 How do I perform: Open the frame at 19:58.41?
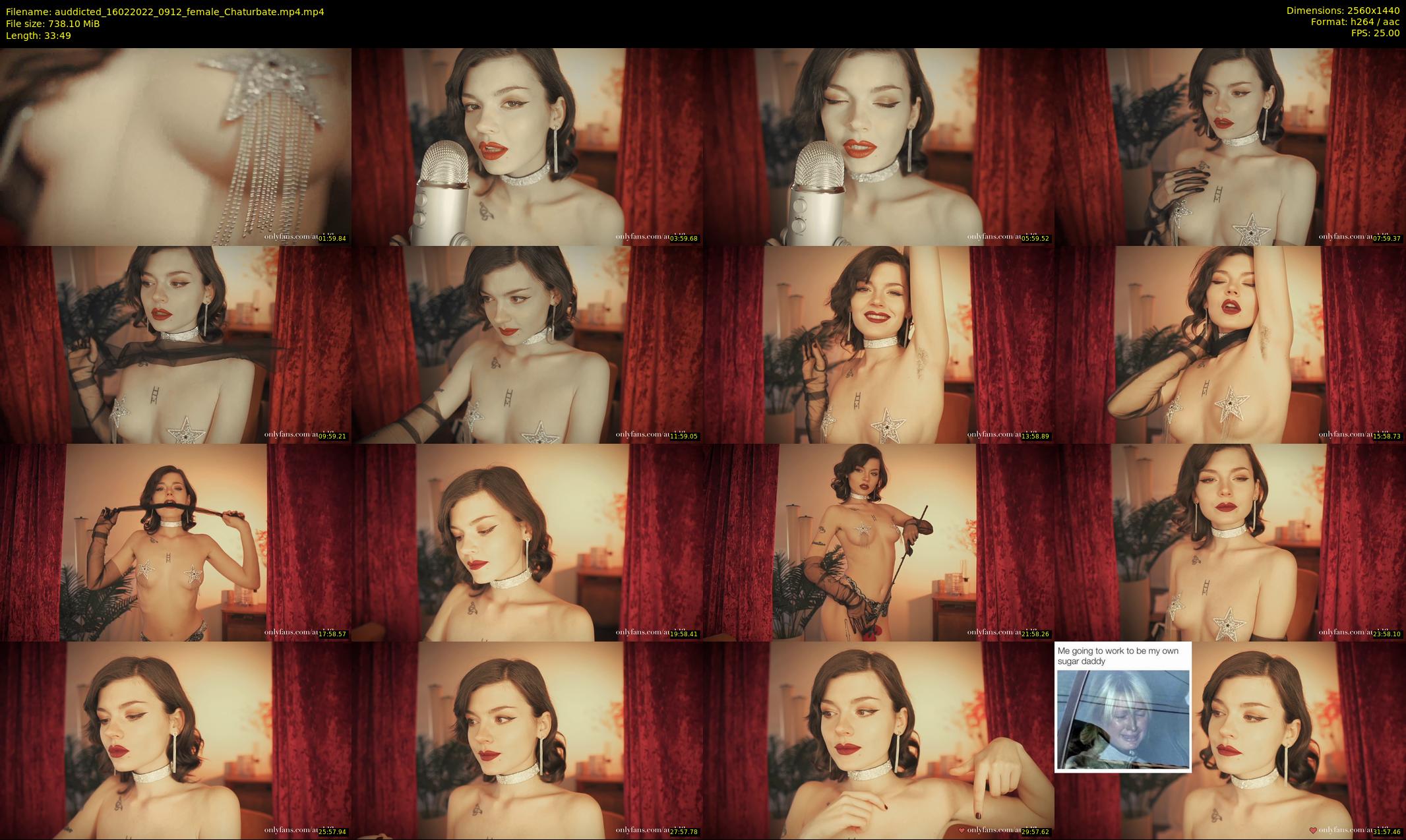pos(527,542)
